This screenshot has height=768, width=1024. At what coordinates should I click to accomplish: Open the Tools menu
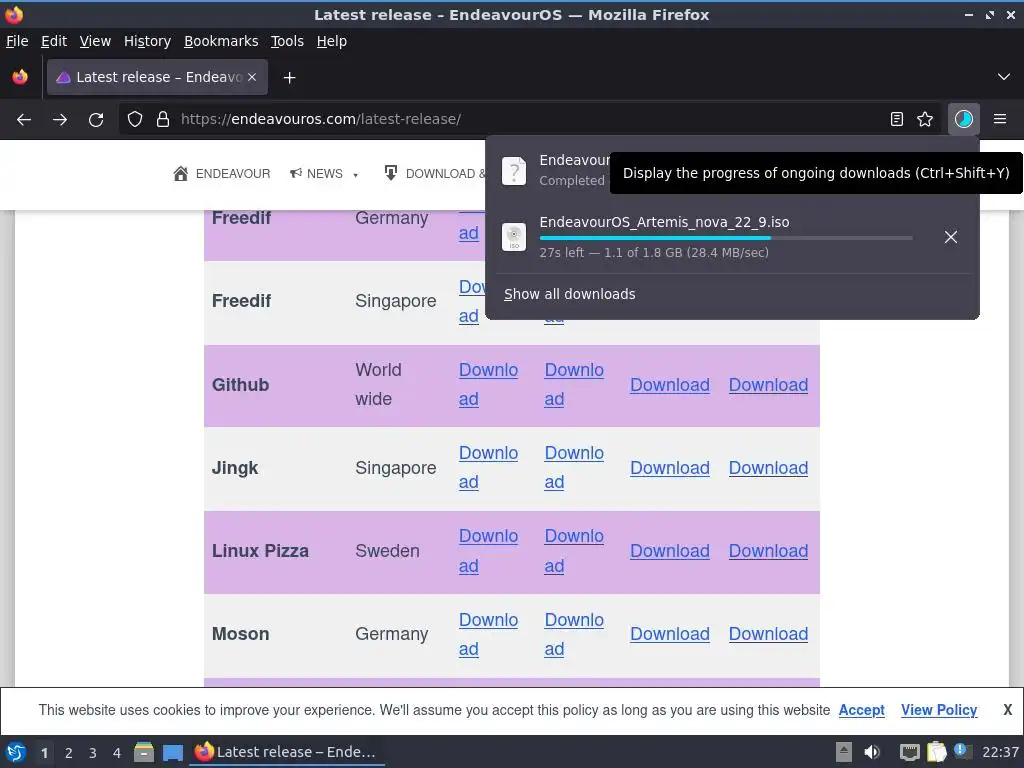click(x=287, y=41)
